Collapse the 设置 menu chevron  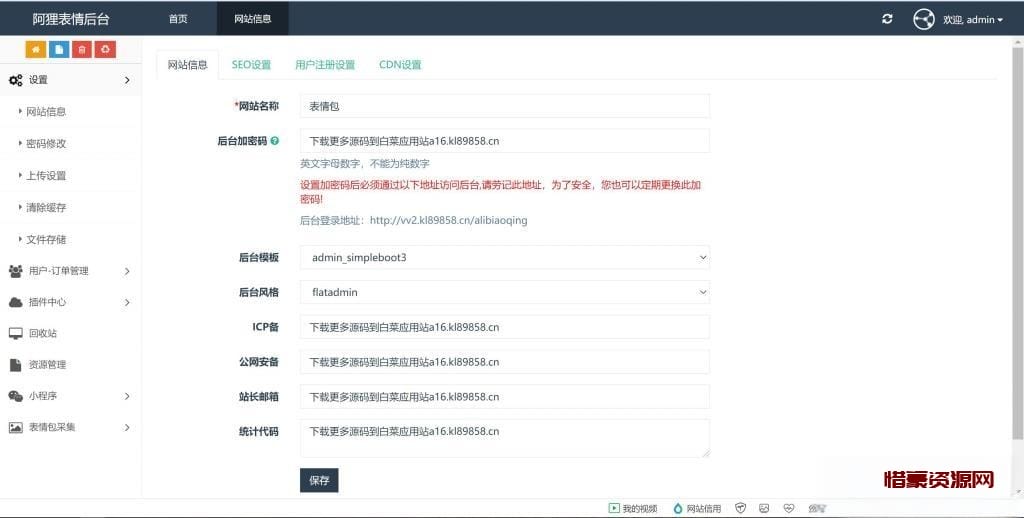coord(127,80)
